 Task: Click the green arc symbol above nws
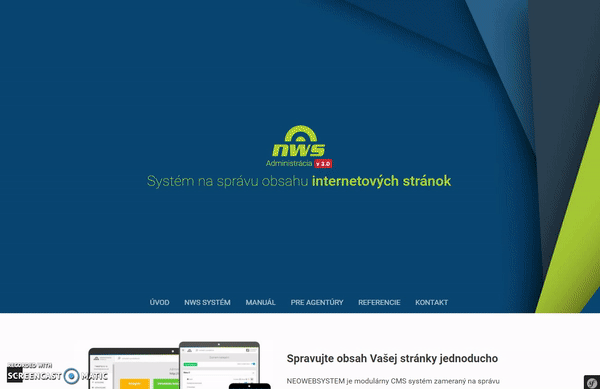pyautogui.click(x=301, y=133)
